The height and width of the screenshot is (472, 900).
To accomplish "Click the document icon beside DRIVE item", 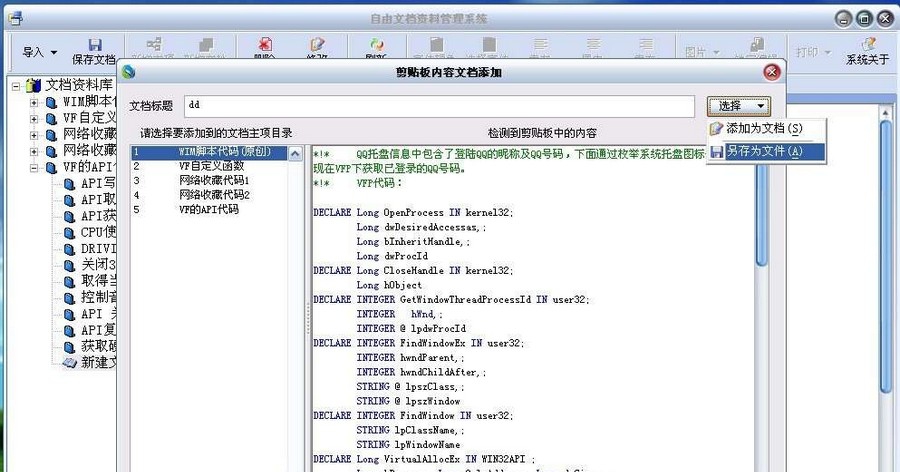I will tap(69, 250).
